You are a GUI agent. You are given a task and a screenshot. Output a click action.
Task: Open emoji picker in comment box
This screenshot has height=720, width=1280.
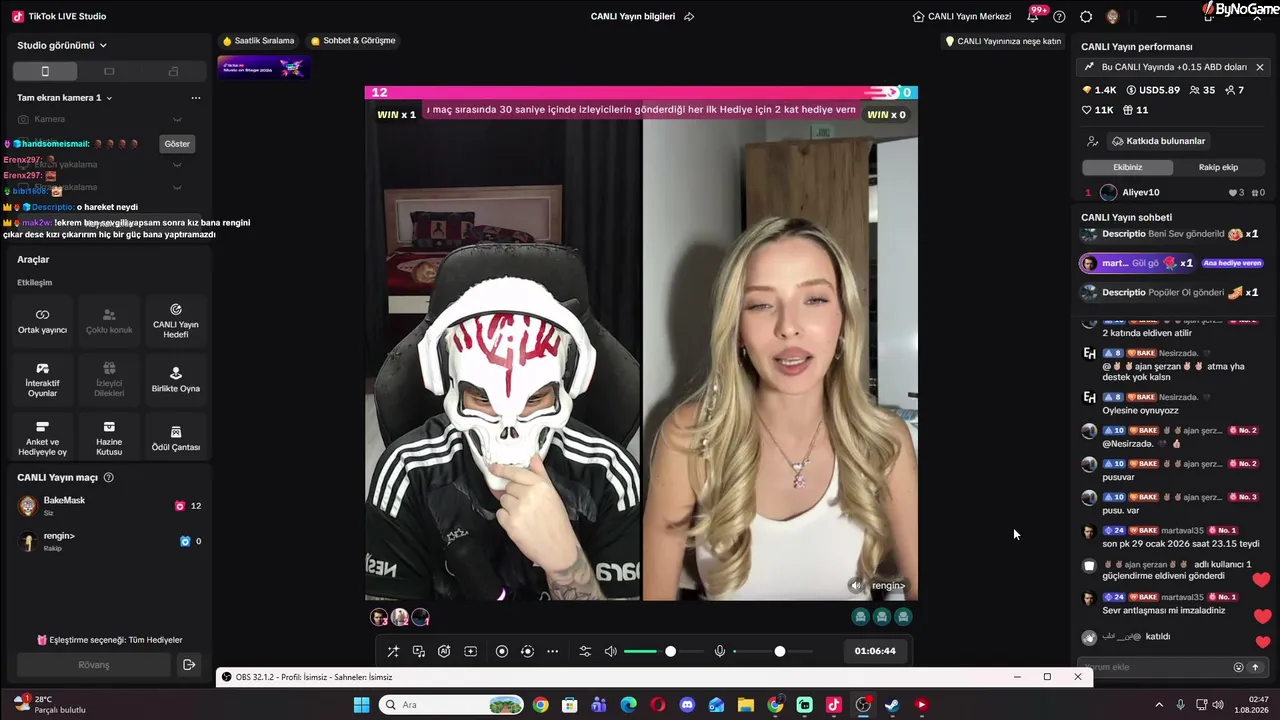click(1238, 667)
